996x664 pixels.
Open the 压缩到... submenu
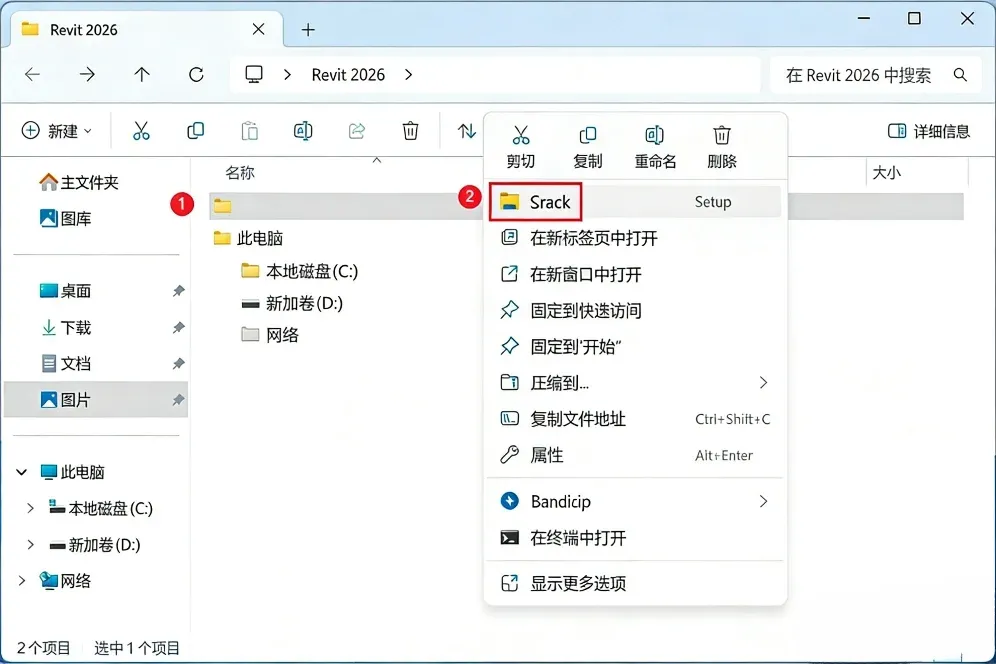pos(635,383)
